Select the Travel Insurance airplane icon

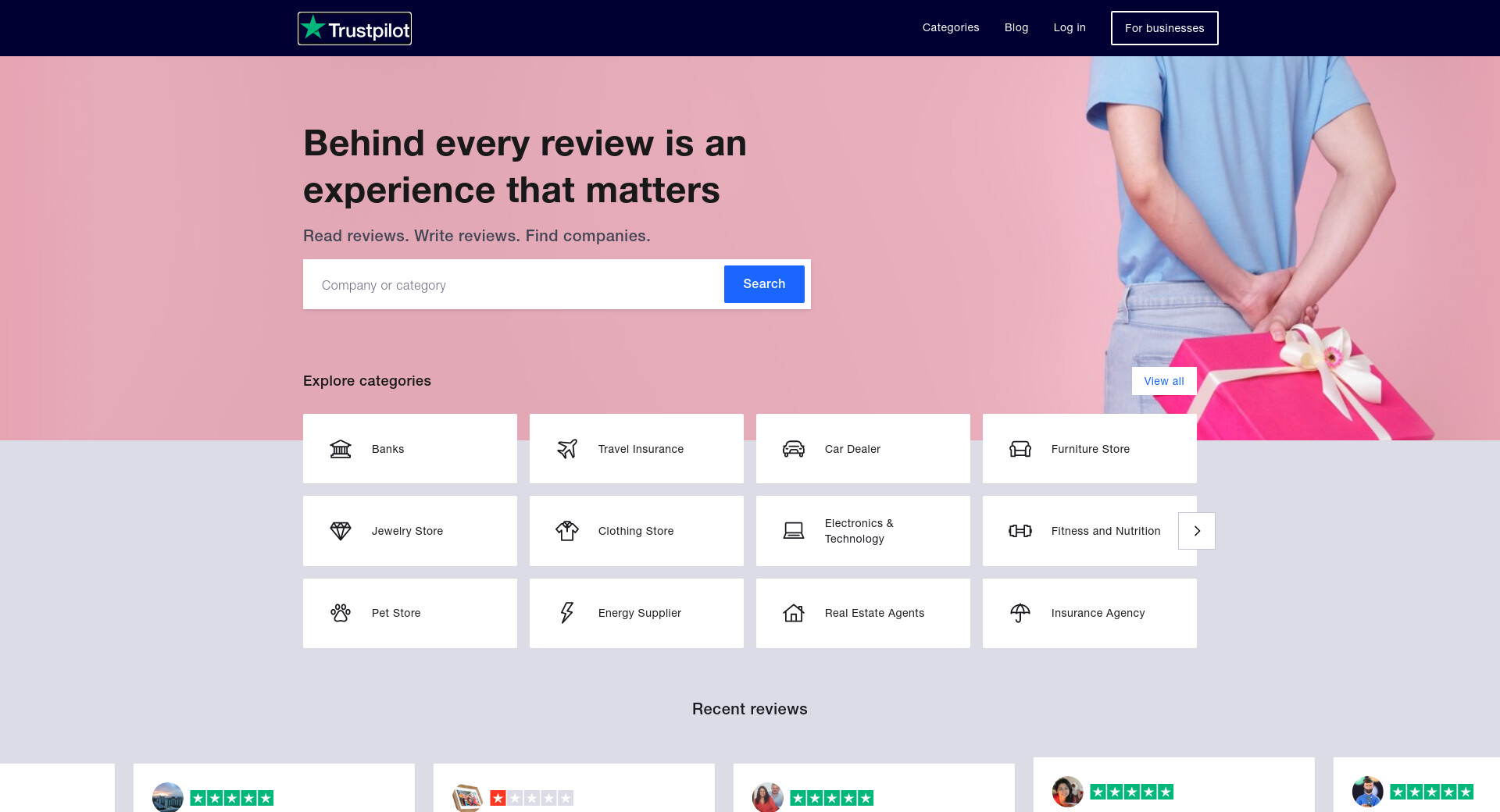[567, 449]
